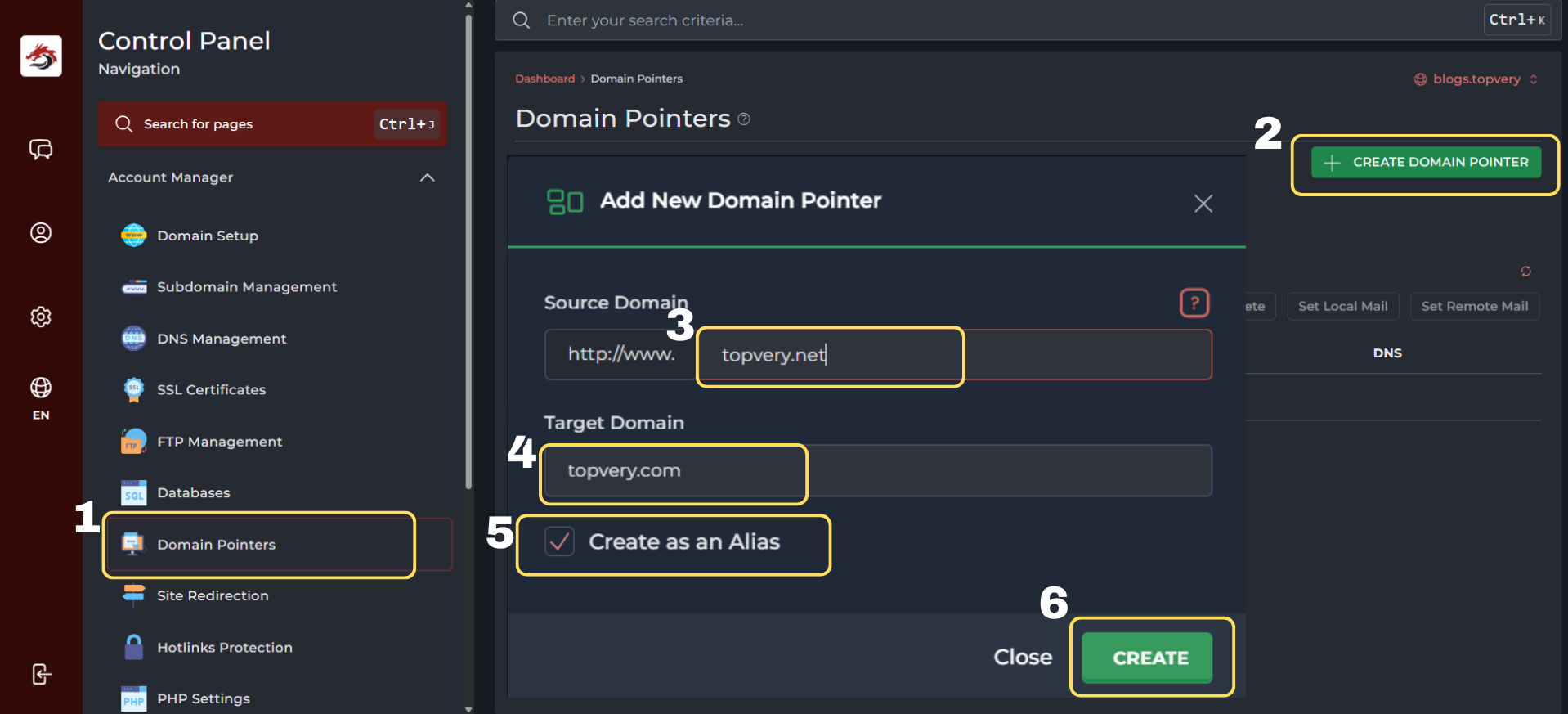Screen dimensions: 1568x714
Task: Open Domain Pointers in the navigation
Action: pos(216,545)
